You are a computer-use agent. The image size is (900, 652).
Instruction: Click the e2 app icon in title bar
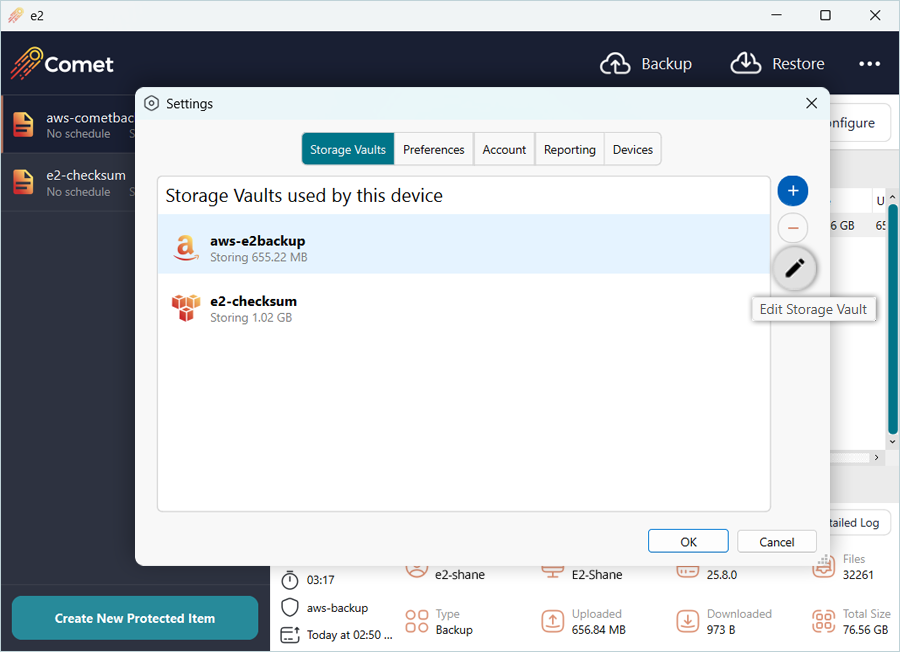15,15
